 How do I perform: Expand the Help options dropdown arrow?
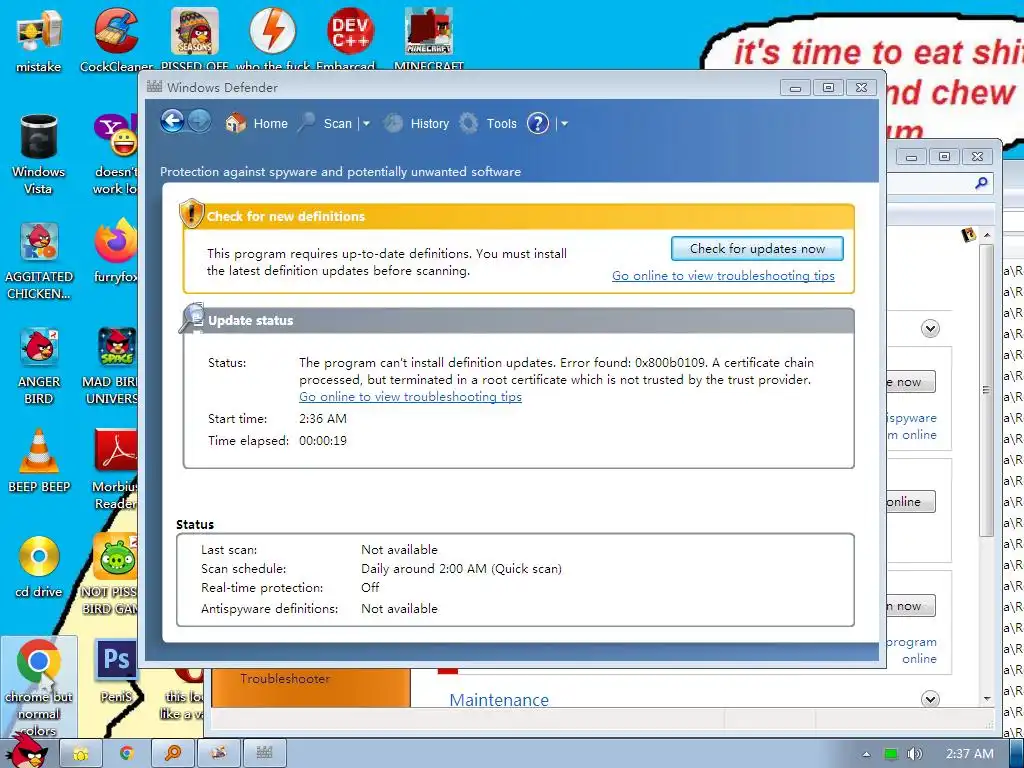[x=564, y=123]
